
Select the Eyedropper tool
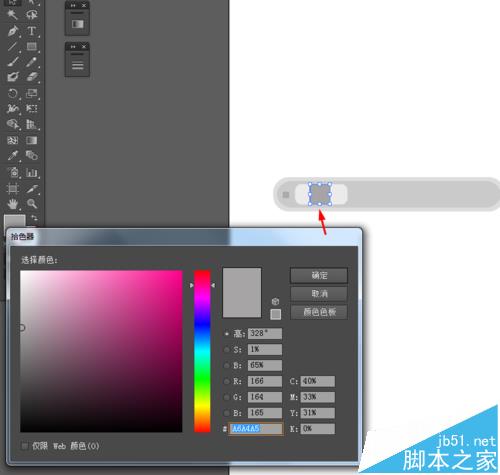[13, 156]
